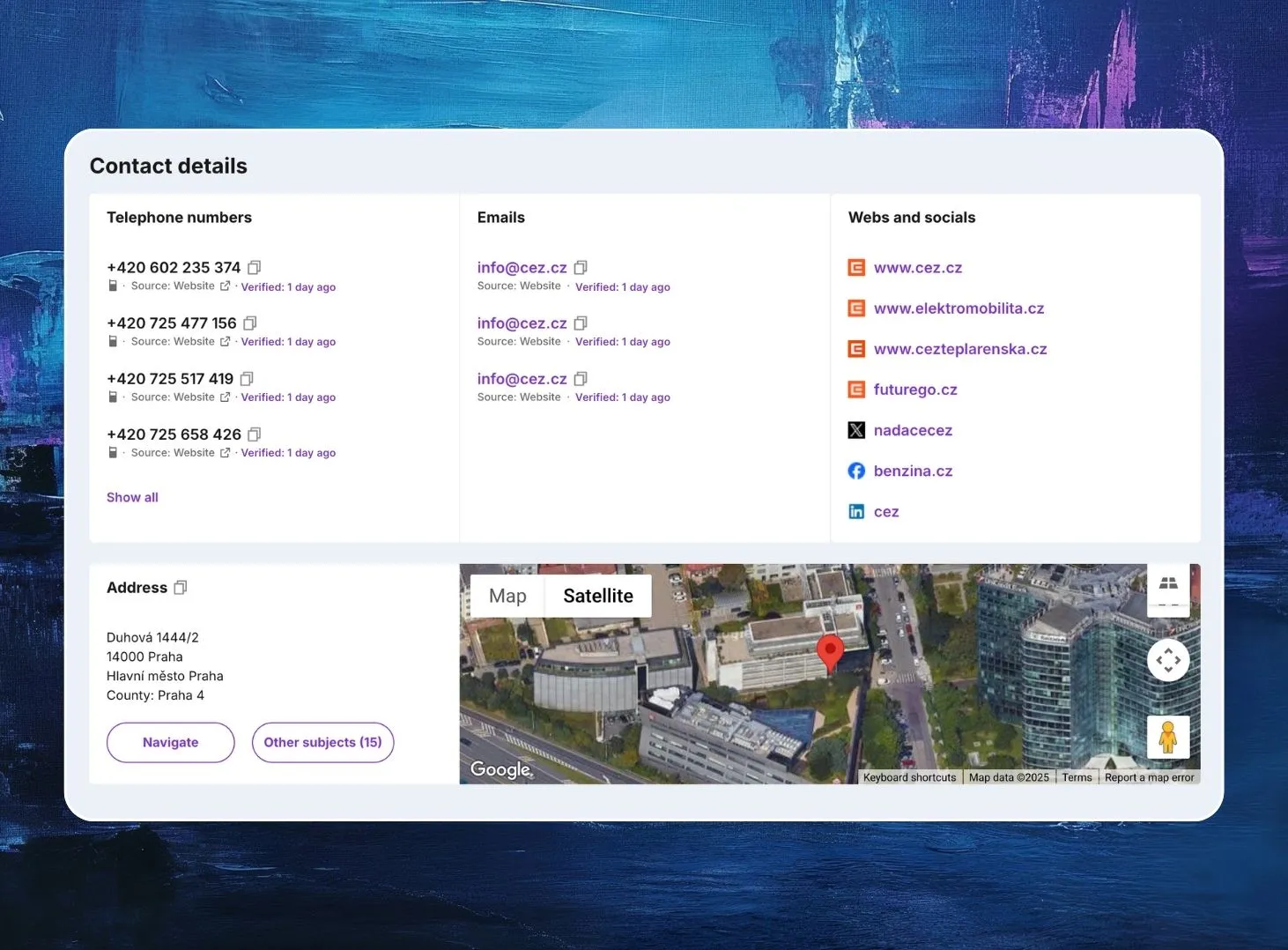1288x950 pixels.
Task: Open map camera pan controls
Action: [1168, 660]
